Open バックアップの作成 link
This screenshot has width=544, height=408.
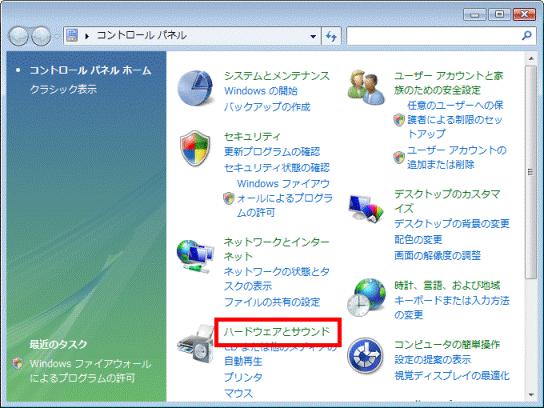coord(267,107)
